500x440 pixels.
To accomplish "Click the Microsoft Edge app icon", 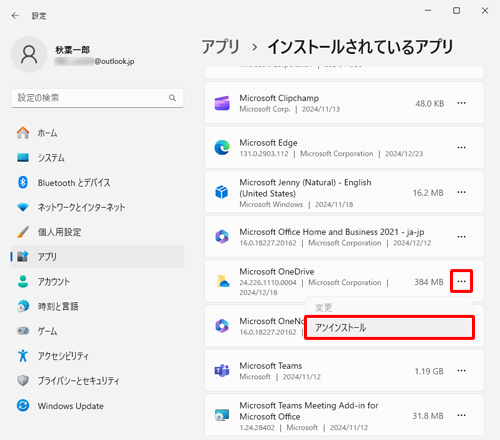I will click(222, 147).
